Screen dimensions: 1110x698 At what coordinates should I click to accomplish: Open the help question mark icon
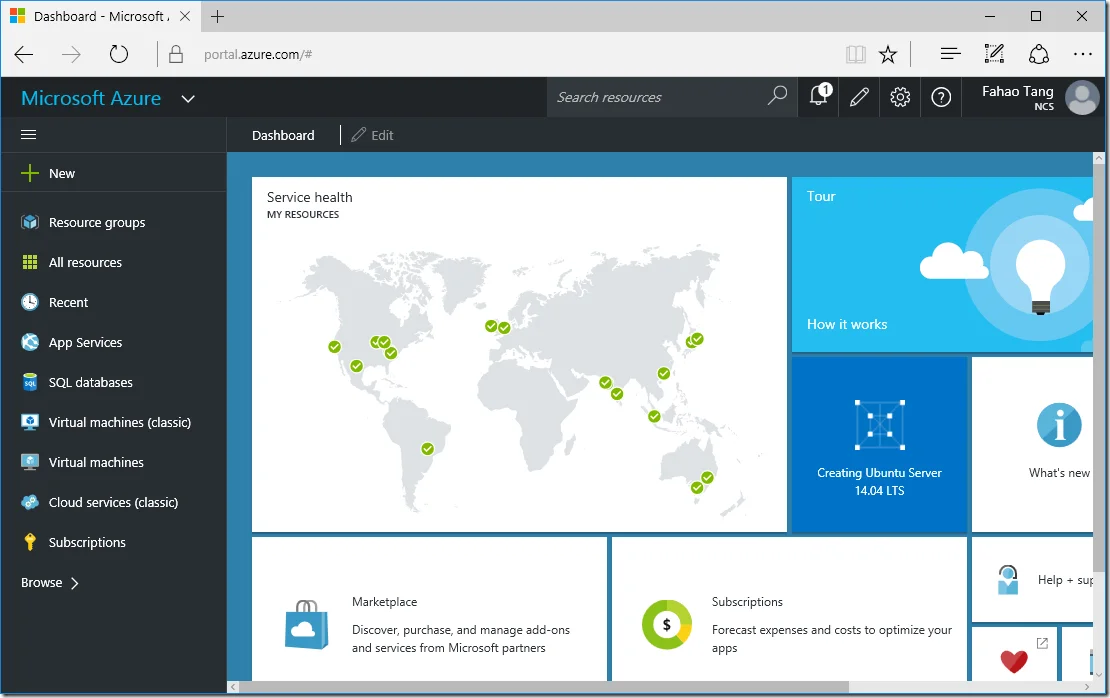(941, 97)
